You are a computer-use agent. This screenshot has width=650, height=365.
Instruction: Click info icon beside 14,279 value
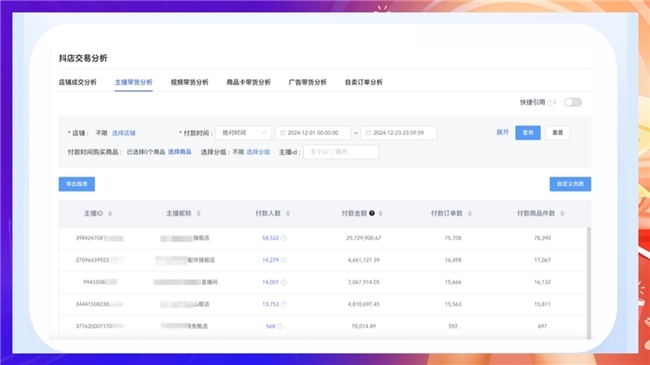click(284, 260)
